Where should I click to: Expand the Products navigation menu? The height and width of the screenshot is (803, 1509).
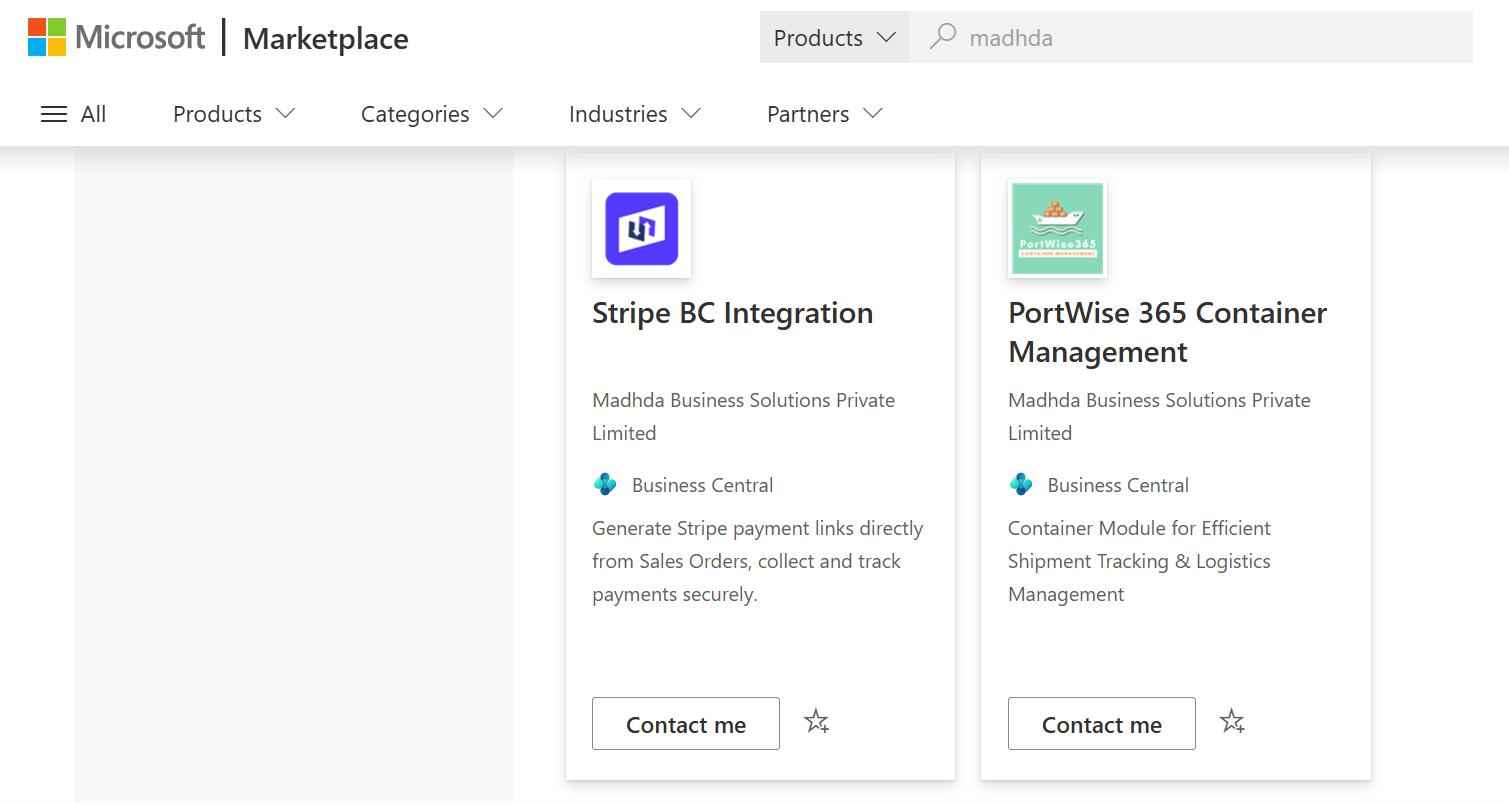pyautogui.click(x=234, y=114)
